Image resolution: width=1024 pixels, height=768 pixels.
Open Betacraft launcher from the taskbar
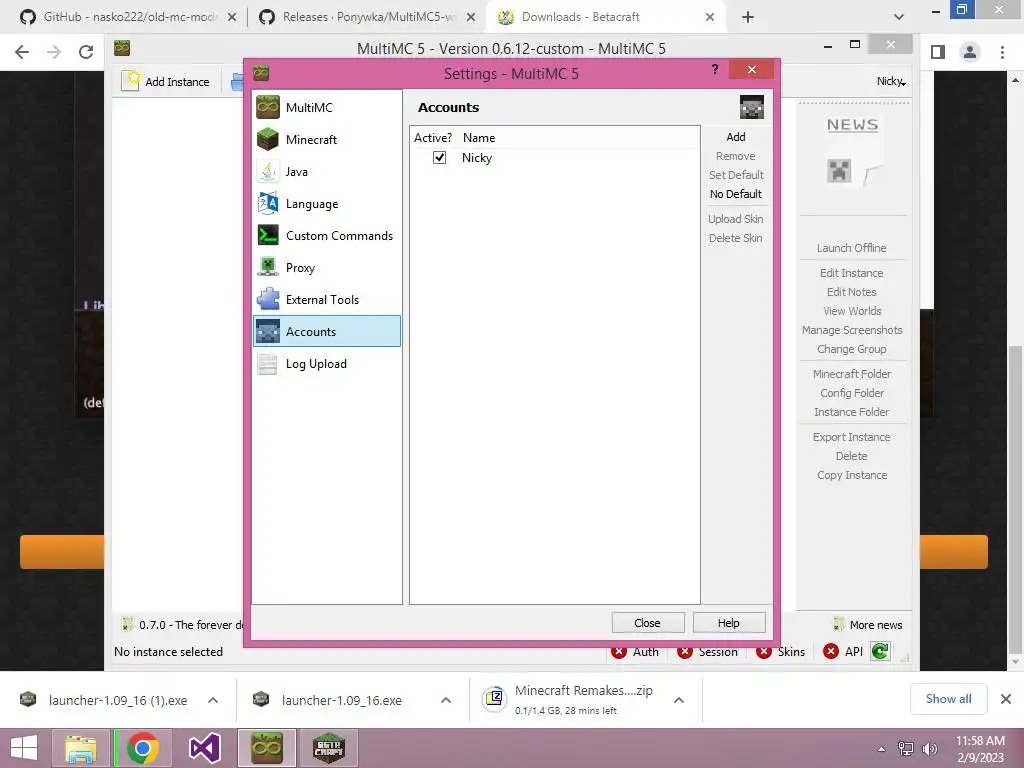click(x=328, y=748)
